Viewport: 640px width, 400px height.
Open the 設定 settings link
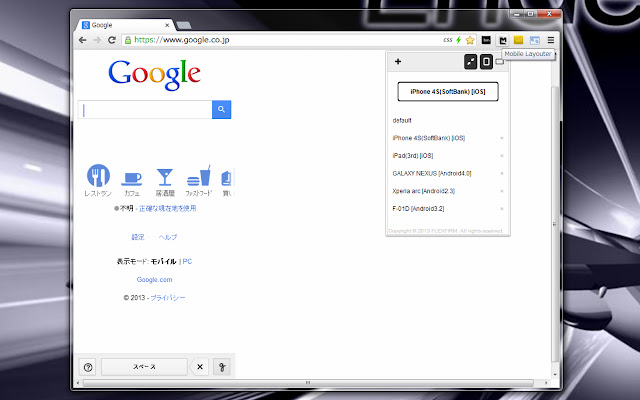(138, 237)
